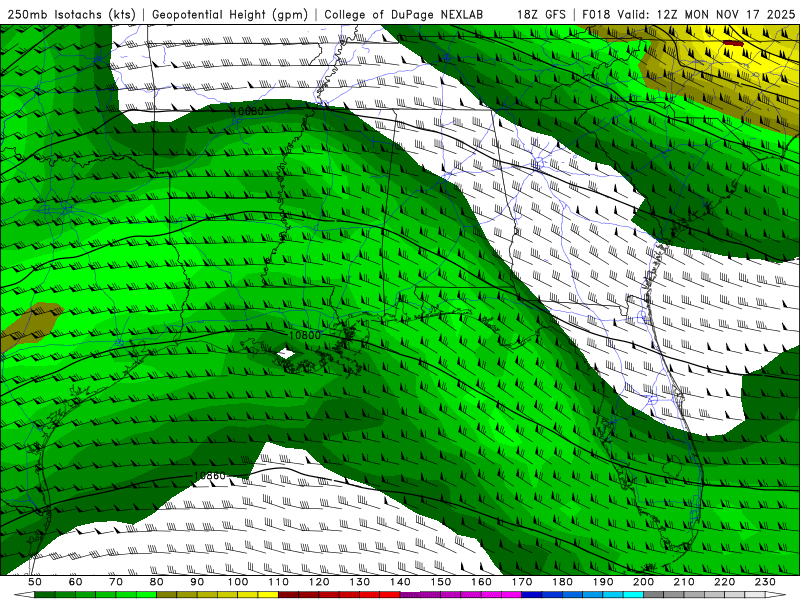
Task: Click the cyan swatch just left of 200
Action: (633, 595)
